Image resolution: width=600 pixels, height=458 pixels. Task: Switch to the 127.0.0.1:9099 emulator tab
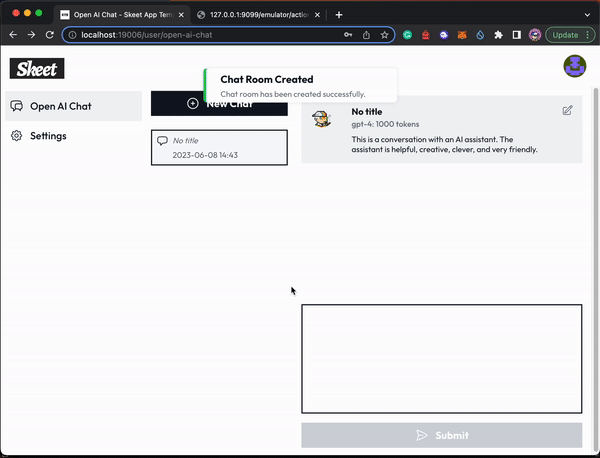(259, 15)
